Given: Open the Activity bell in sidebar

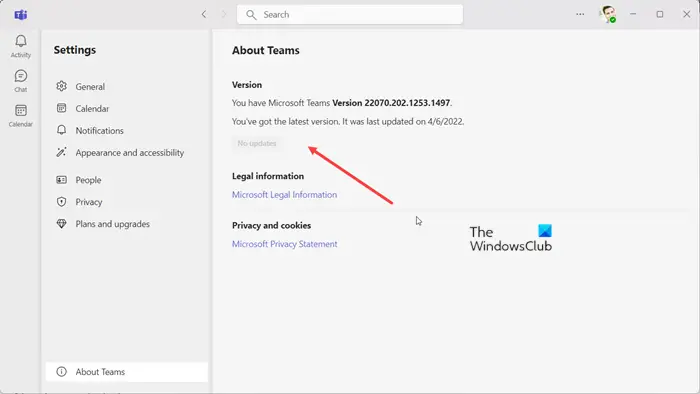Looking at the screenshot, I should coord(21,46).
